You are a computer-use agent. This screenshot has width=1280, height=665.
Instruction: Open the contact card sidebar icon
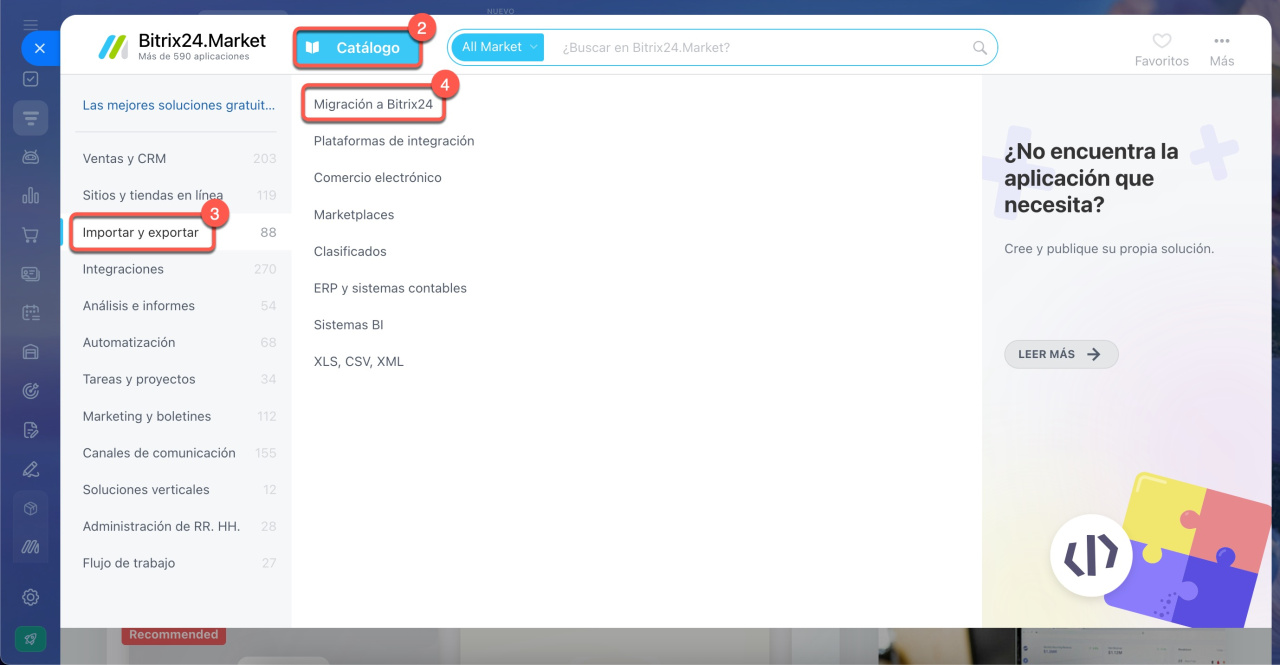[31, 274]
